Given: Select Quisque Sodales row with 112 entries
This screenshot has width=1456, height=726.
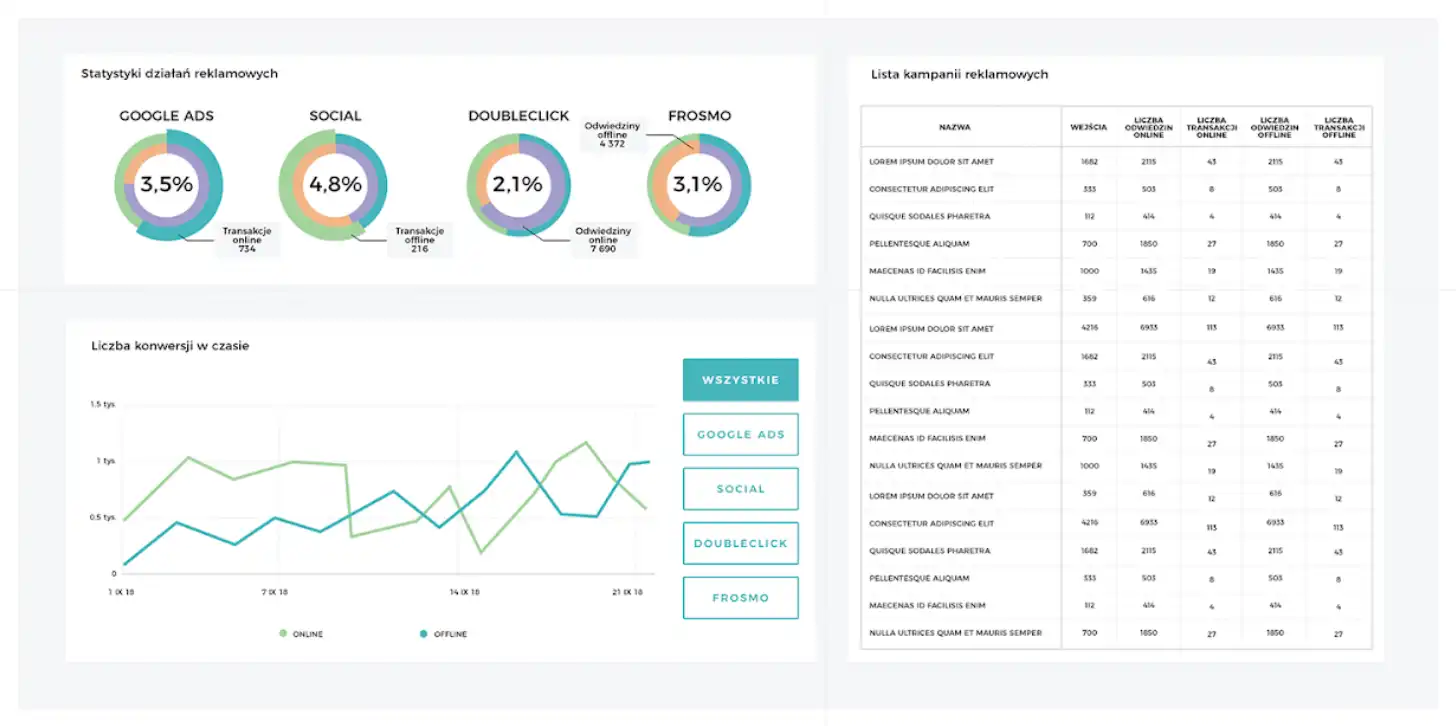Looking at the screenshot, I should [x=1117, y=216].
